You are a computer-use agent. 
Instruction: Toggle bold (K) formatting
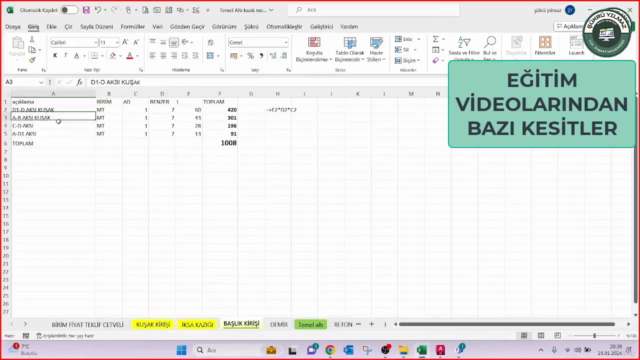(x=55, y=56)
